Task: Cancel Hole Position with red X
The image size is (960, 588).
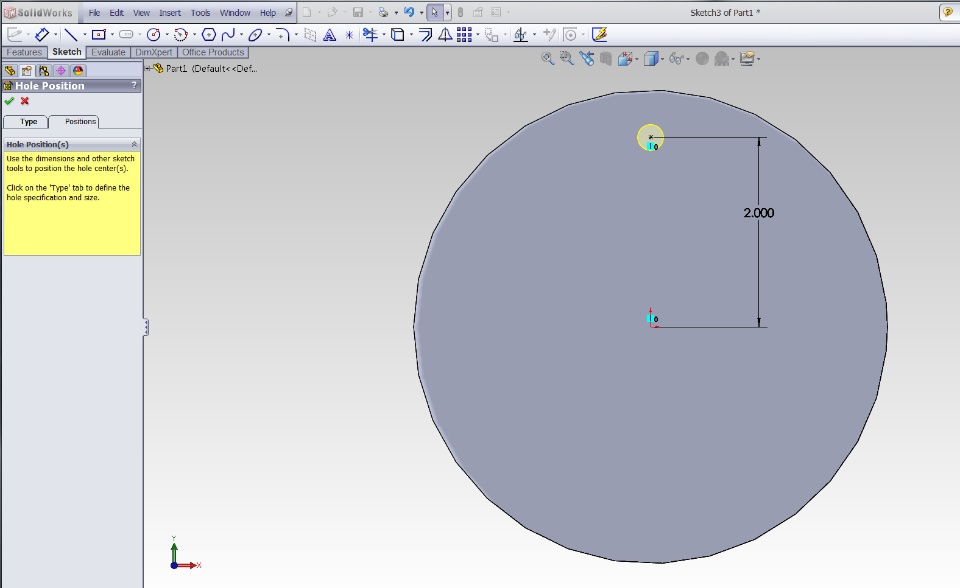Action: click(x=24, y=101)
